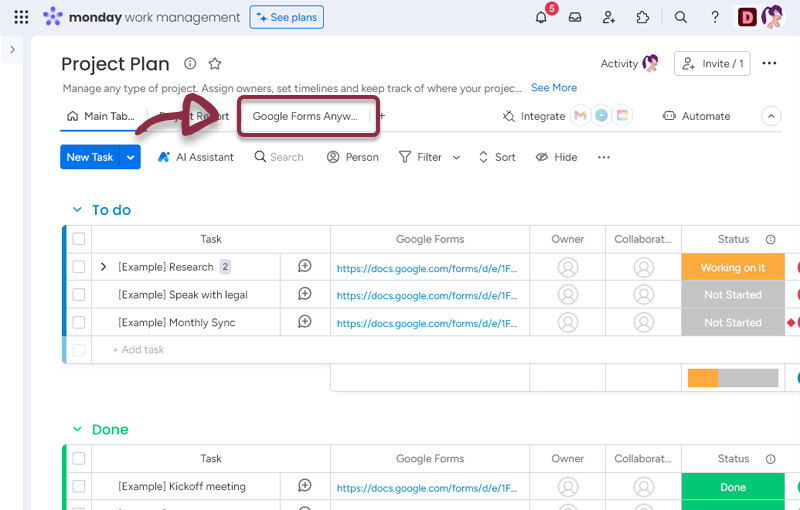Open the notifications bell
Viewport: 800px width, 510px height.
(541, 17)
